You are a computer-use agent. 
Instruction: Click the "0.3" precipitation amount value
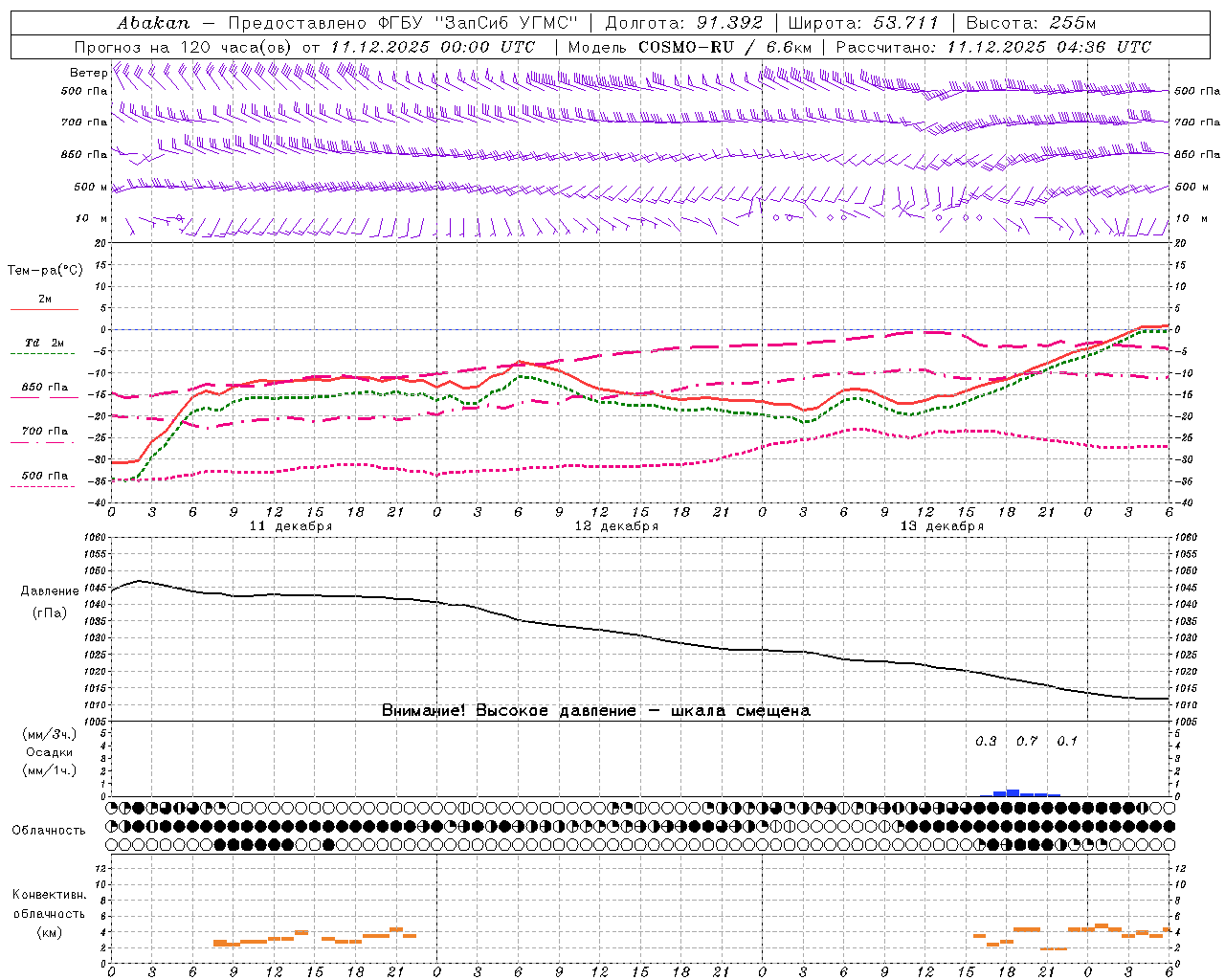click(986, 741)
